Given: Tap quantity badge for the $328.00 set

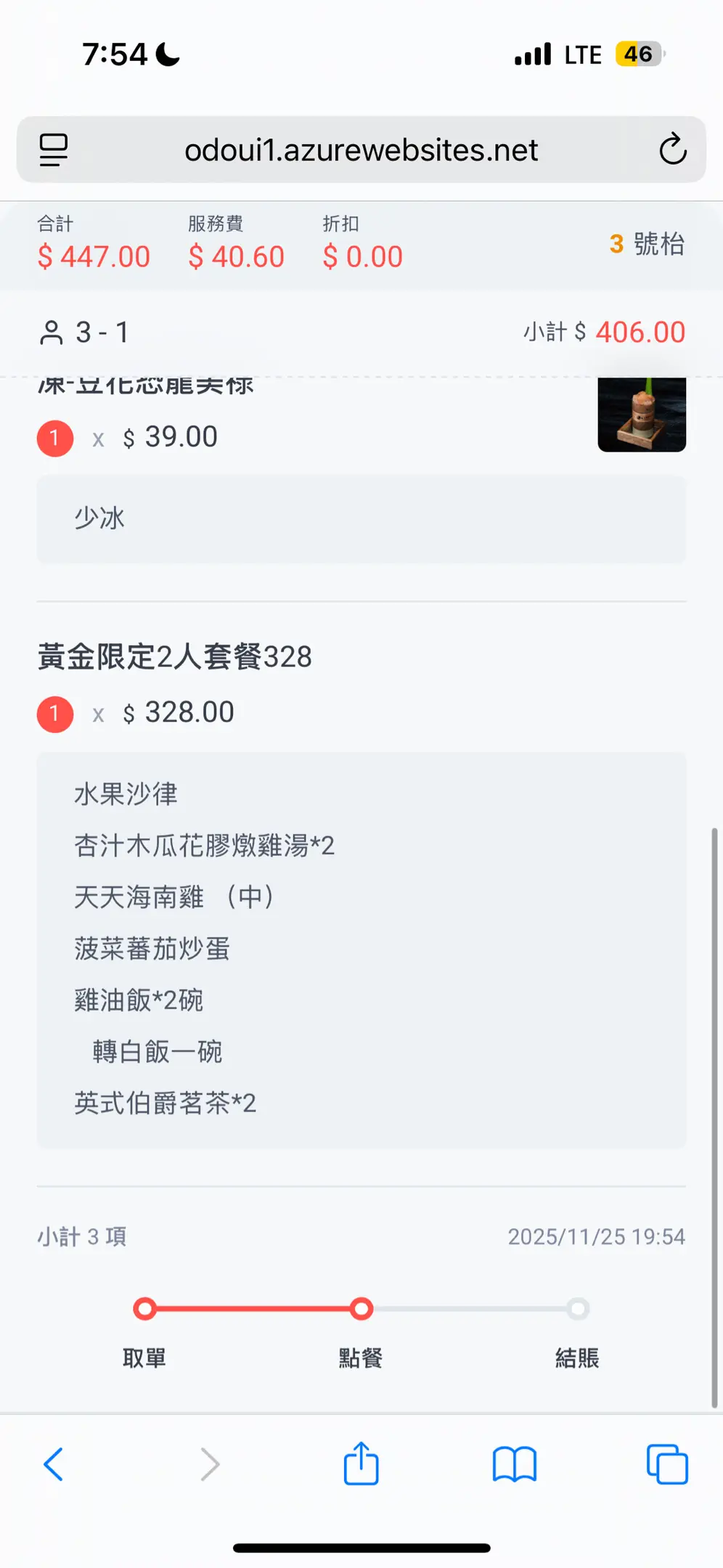Looking at the screenshot, I should pos(55,714).
